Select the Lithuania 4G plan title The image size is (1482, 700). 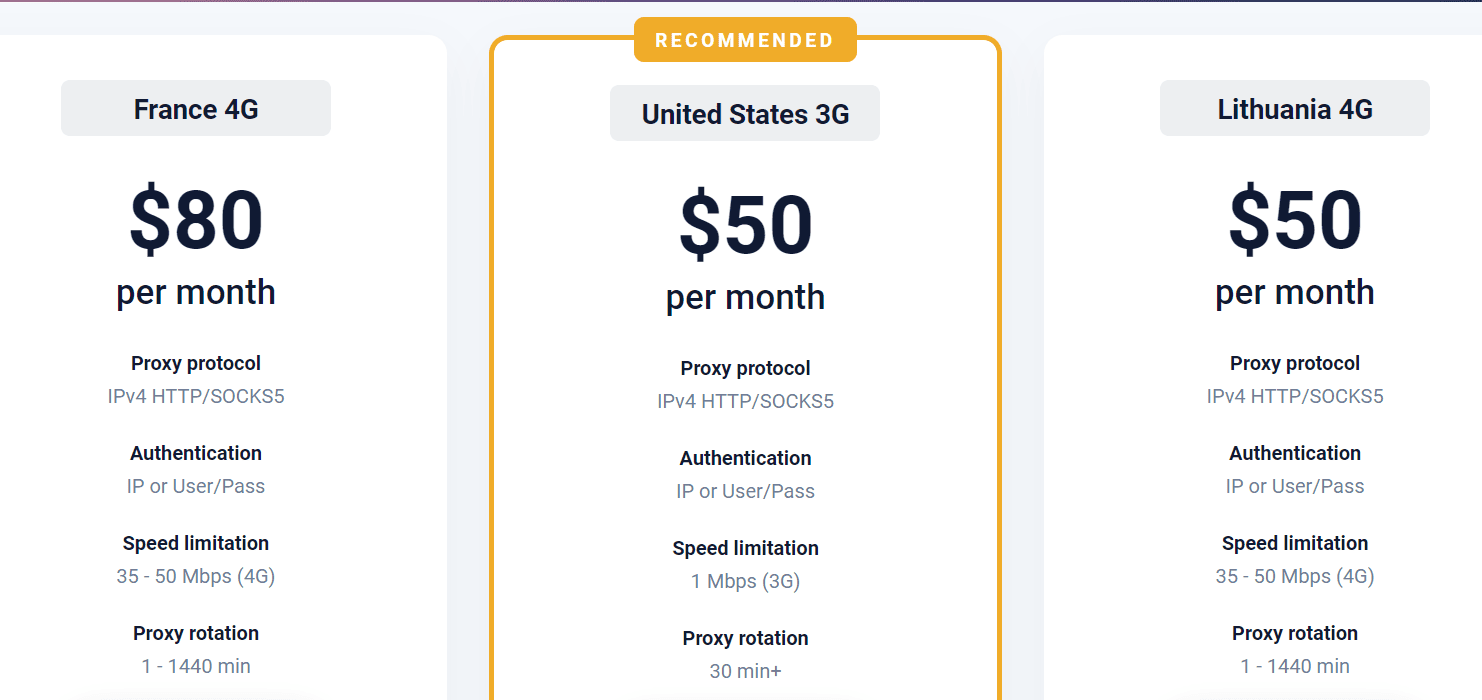pyautogui.click(x=1295, y=109)
